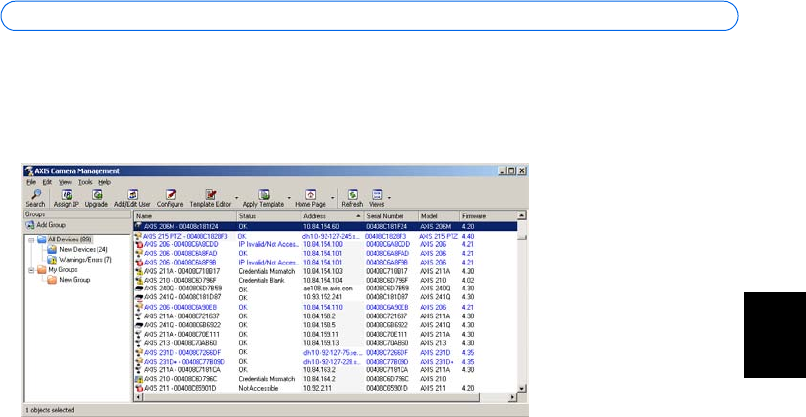This screenshot has height=417, width=806.
Task: Open the File menu
Action: click(x=30, y=183)
